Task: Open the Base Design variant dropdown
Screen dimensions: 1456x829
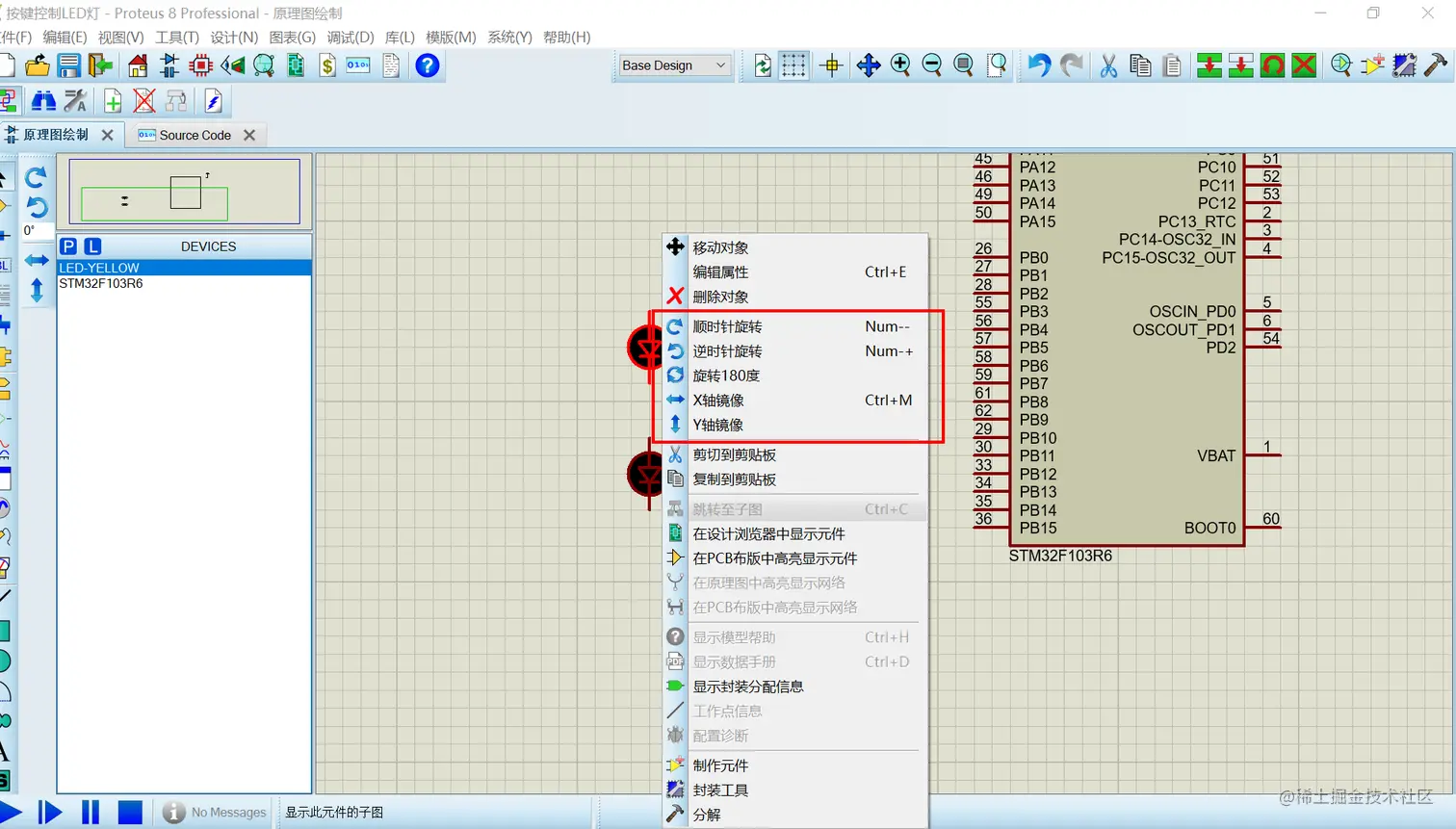Action: point(674,65)
